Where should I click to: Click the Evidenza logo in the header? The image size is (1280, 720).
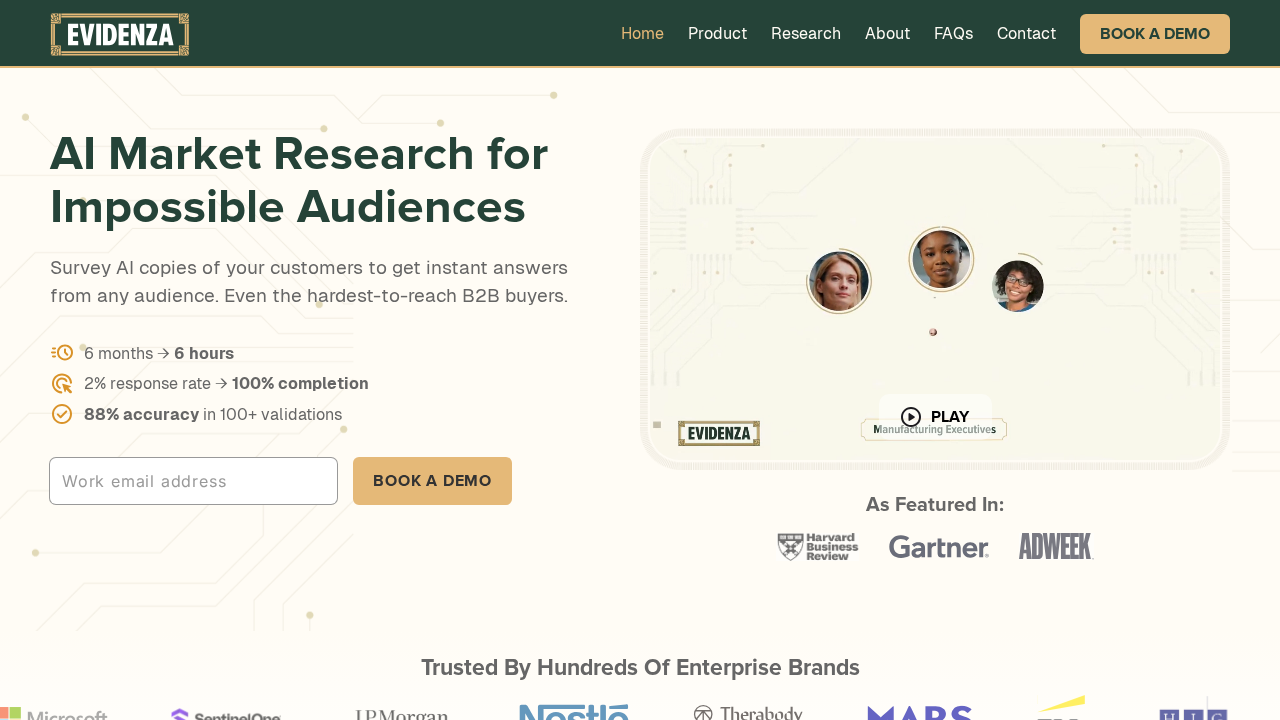point(119,33)
